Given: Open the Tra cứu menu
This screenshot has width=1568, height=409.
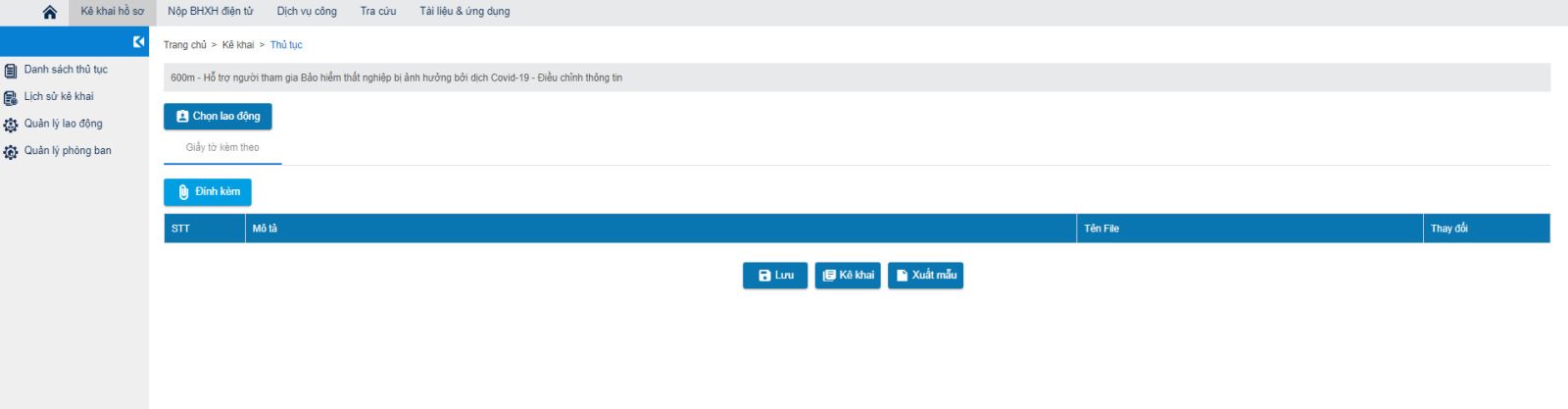Looking at the screenshot, I should [378, 12].
